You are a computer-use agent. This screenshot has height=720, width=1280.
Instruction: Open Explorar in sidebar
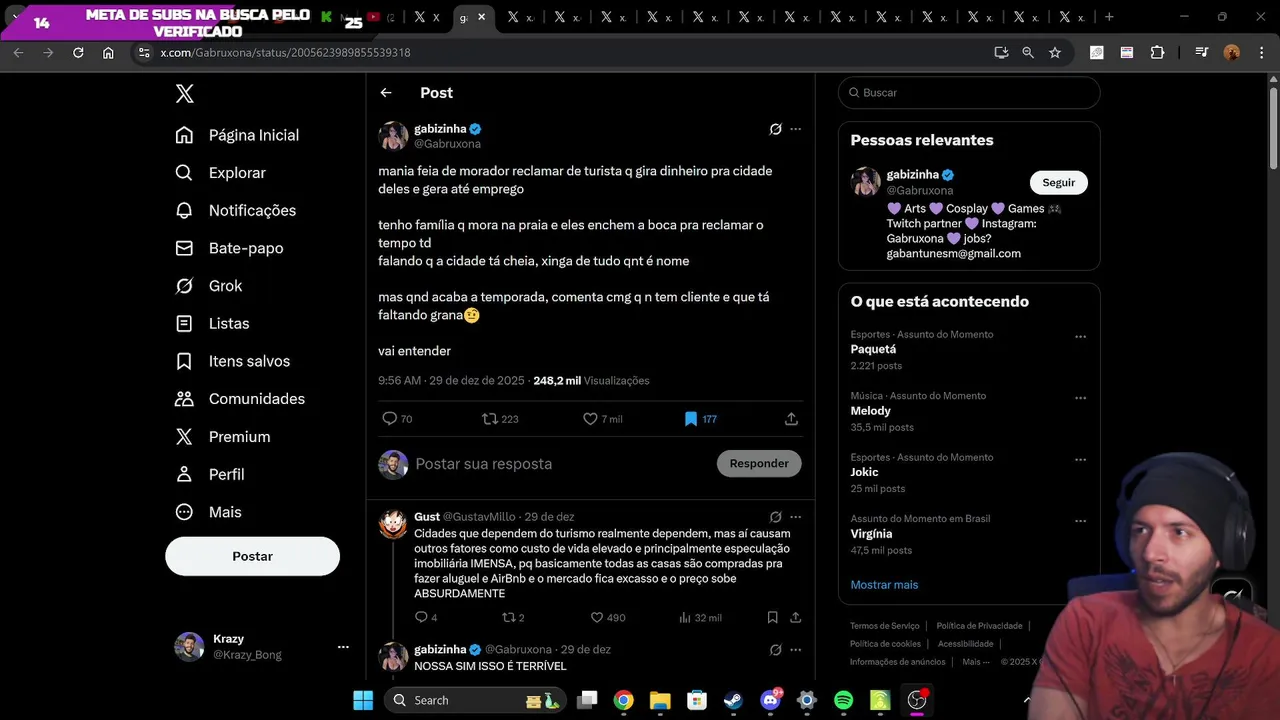click(x=221, y=173)
